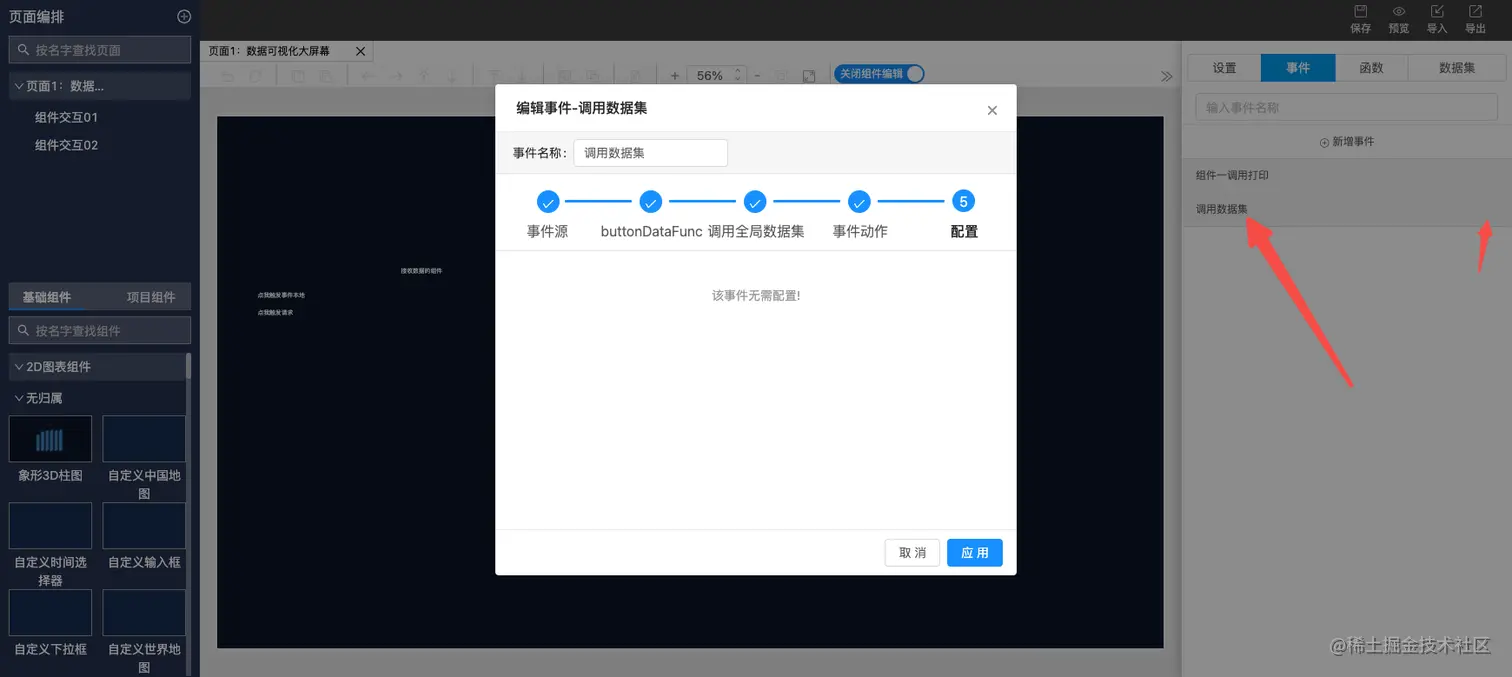Screen dimensions: 1512x677
Task: Go to the 调用全局数据集 step circle
Action: 755,202
